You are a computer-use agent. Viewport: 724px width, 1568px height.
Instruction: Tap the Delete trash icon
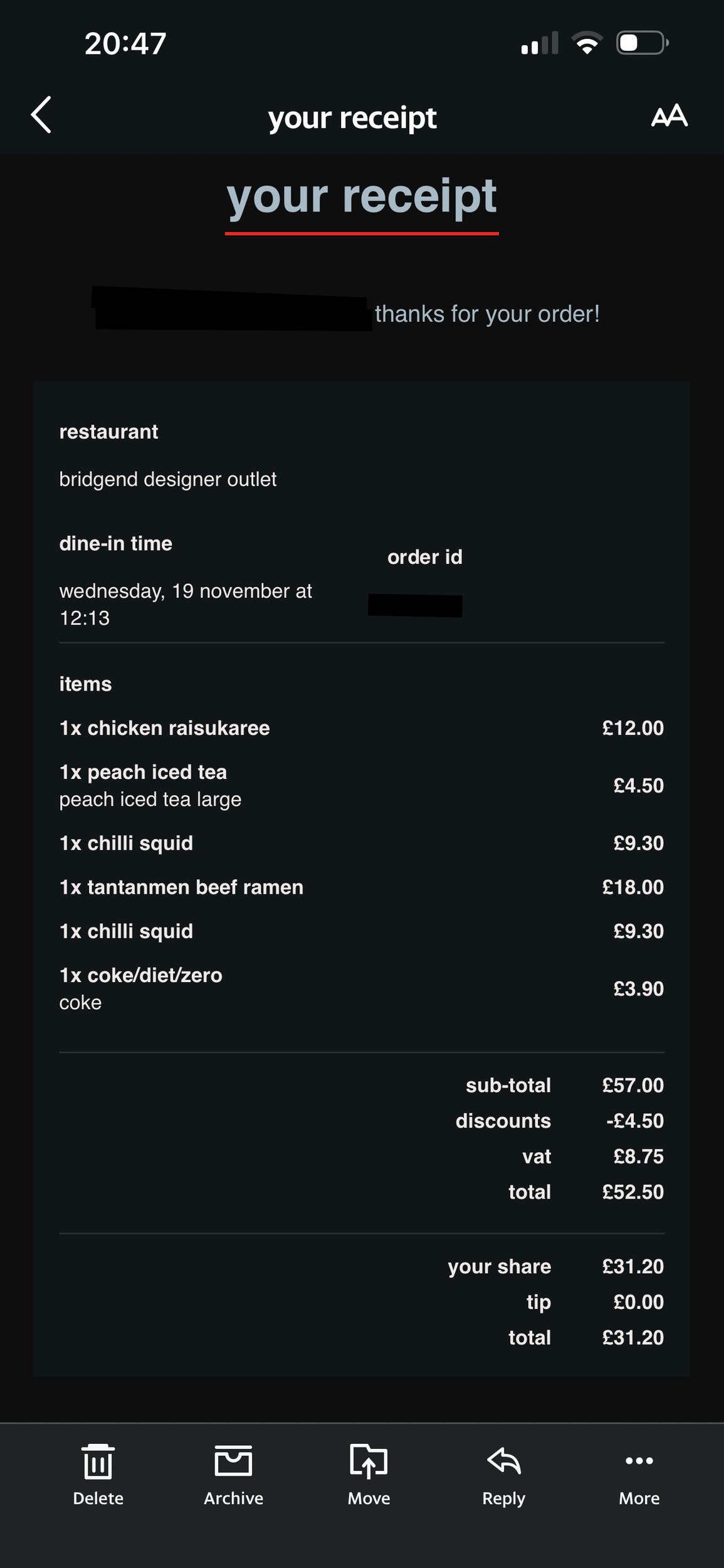[x=98, y=1461]
